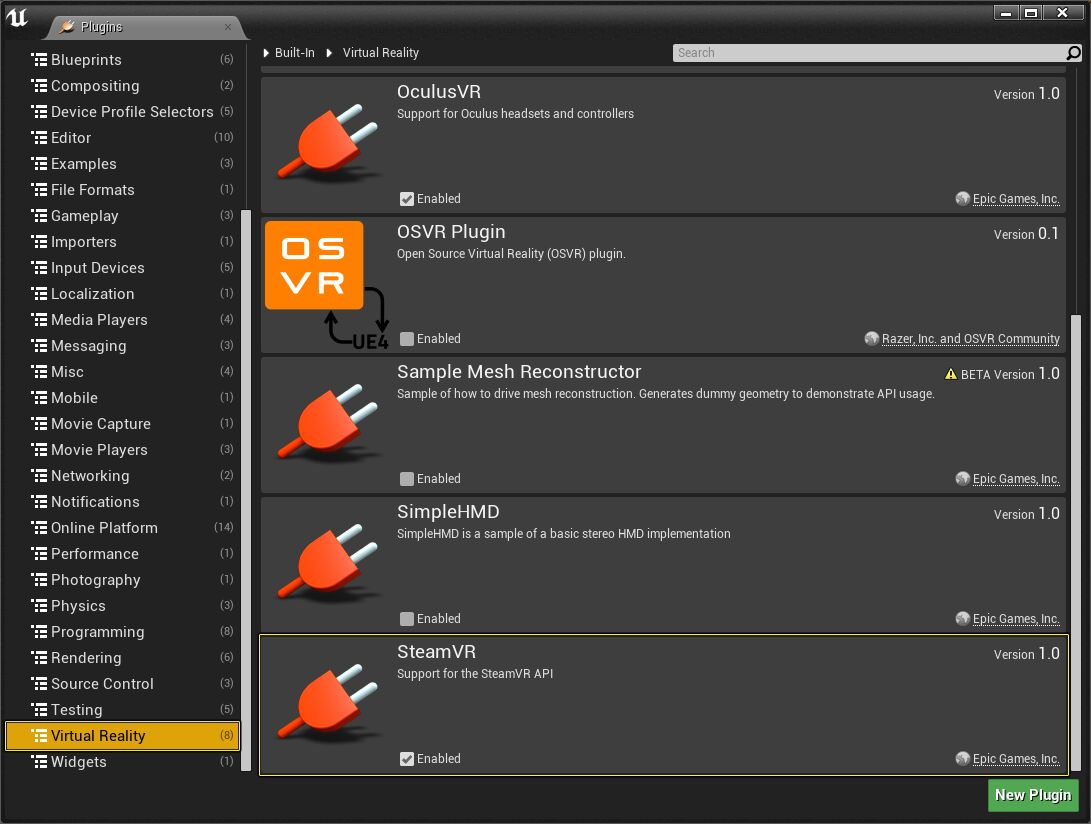Click the search magnifier icon
The width and height of the screenshot is (1091, 824).
[x=1074, y=53]
